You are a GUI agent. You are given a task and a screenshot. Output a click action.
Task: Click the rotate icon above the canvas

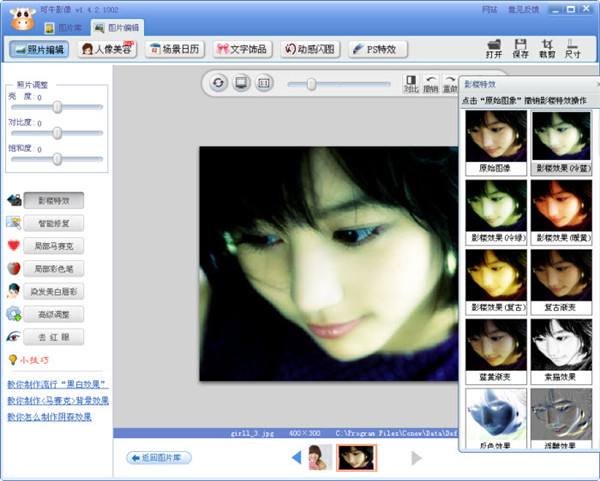click(x=219, y=83)
